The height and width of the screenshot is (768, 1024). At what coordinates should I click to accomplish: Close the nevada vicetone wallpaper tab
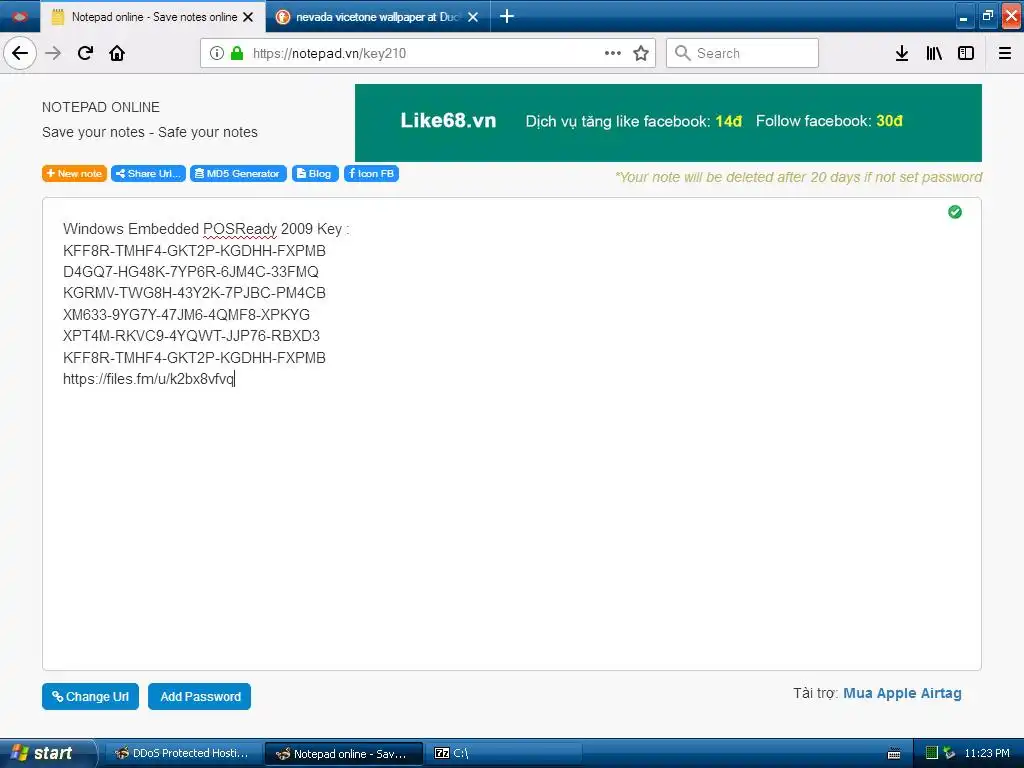473,17
